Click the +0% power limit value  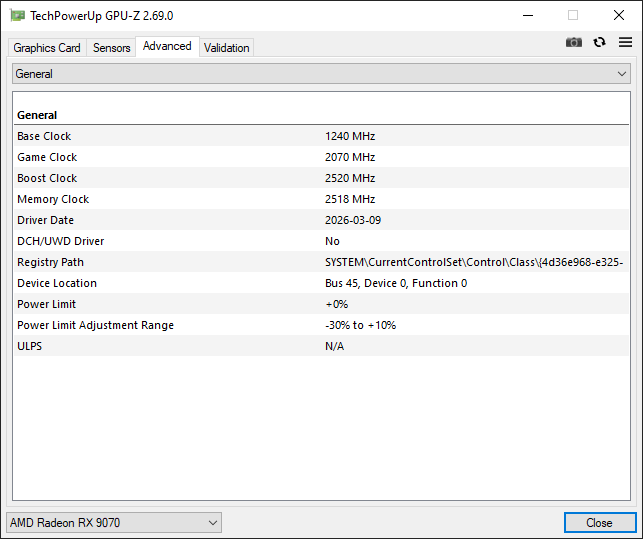(336, 304)
